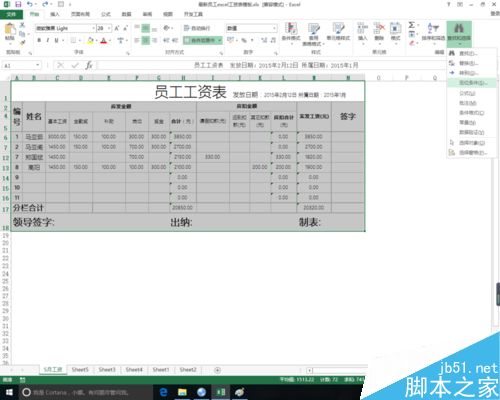Viewport: 500px width, 400px height.
Task: Switch to the Insert (插入) ribbon tab
Action: point(55,14)
